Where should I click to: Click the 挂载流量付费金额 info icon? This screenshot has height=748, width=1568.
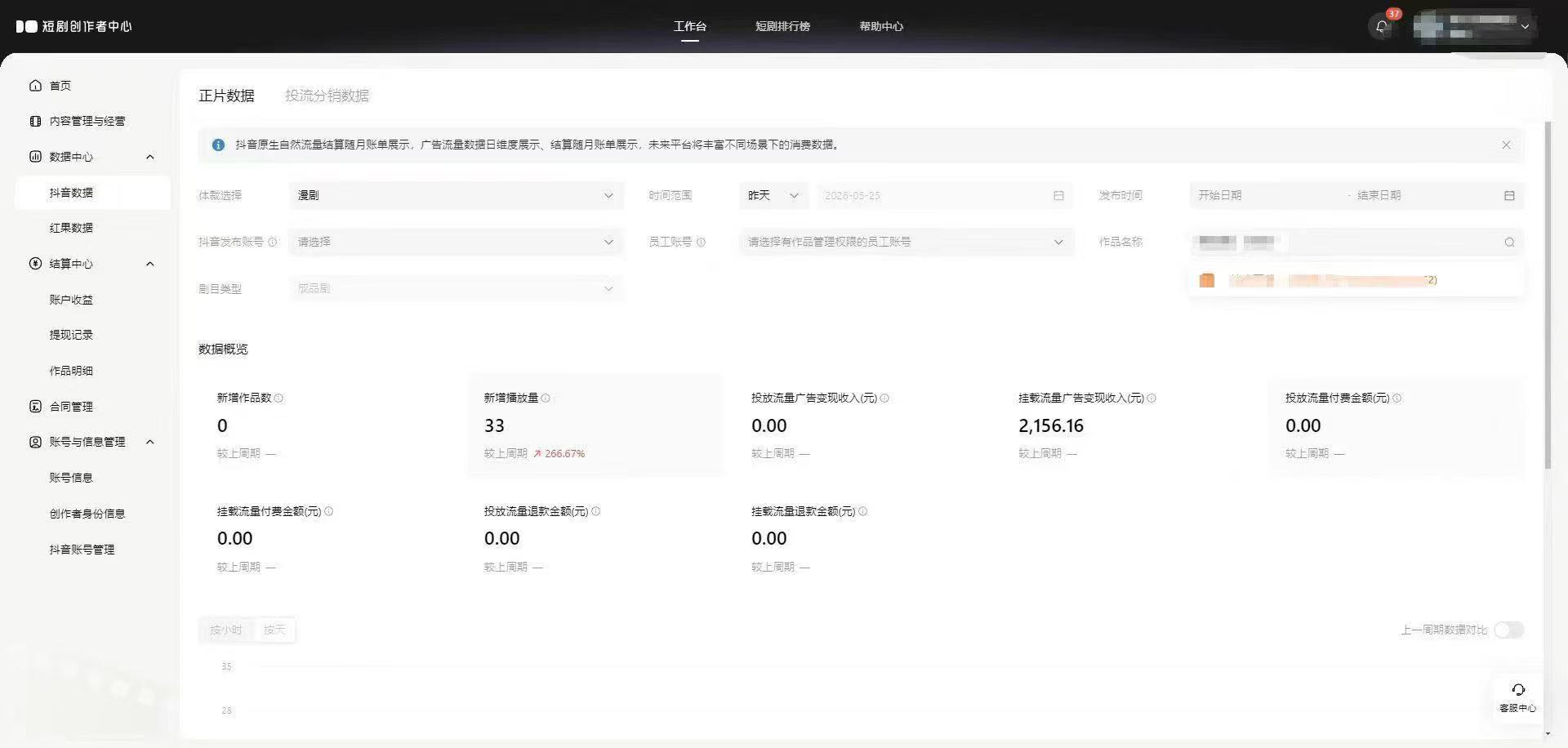(328, 511)
